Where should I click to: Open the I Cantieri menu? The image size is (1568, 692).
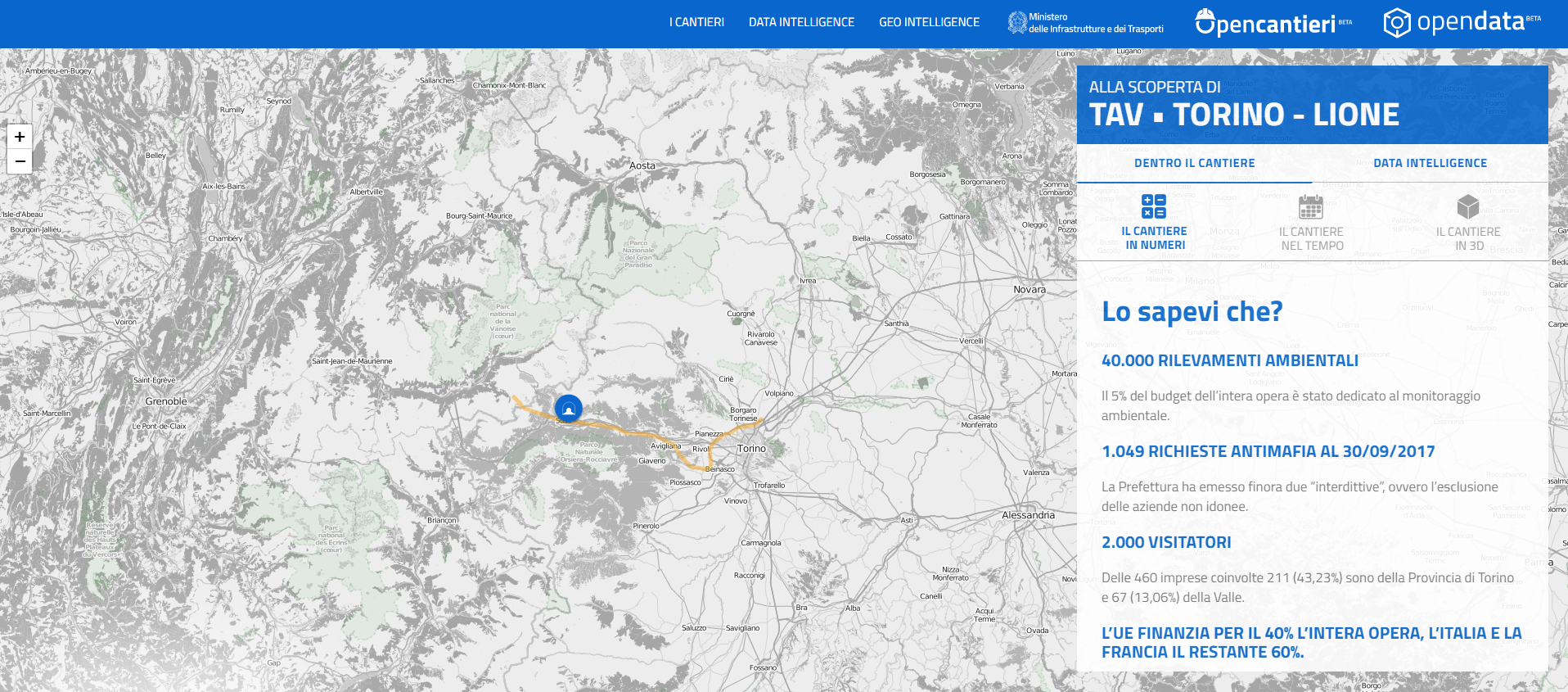click(696, 22)
